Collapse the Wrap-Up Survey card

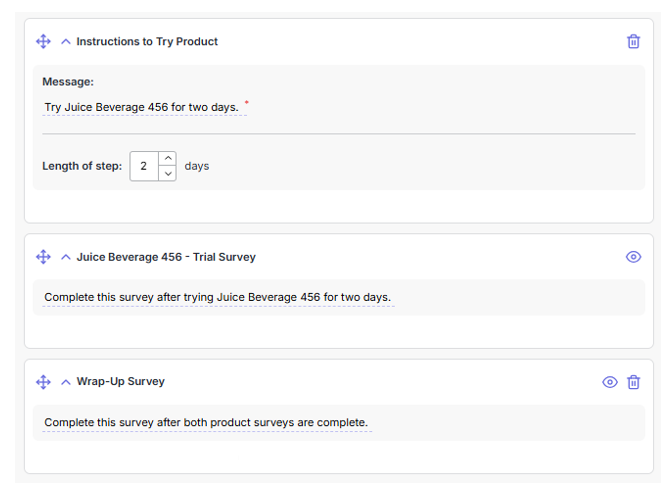[66, 382]
